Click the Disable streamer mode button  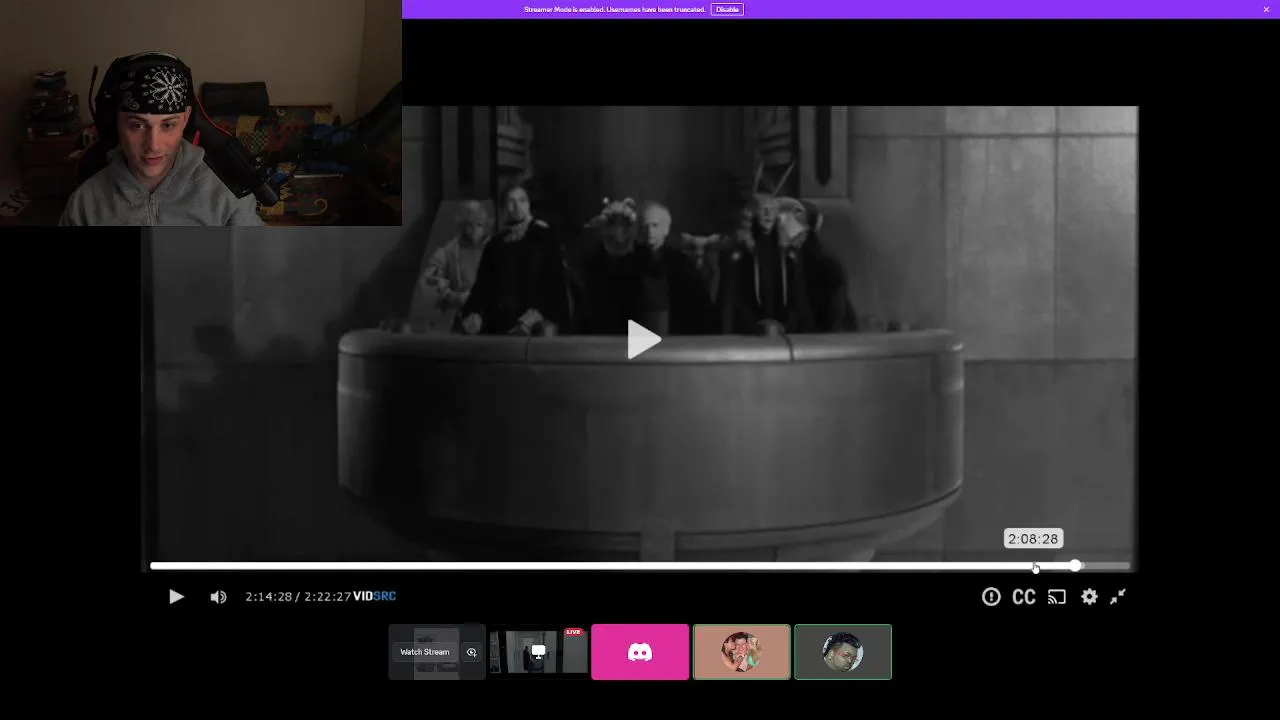point(727,9)
